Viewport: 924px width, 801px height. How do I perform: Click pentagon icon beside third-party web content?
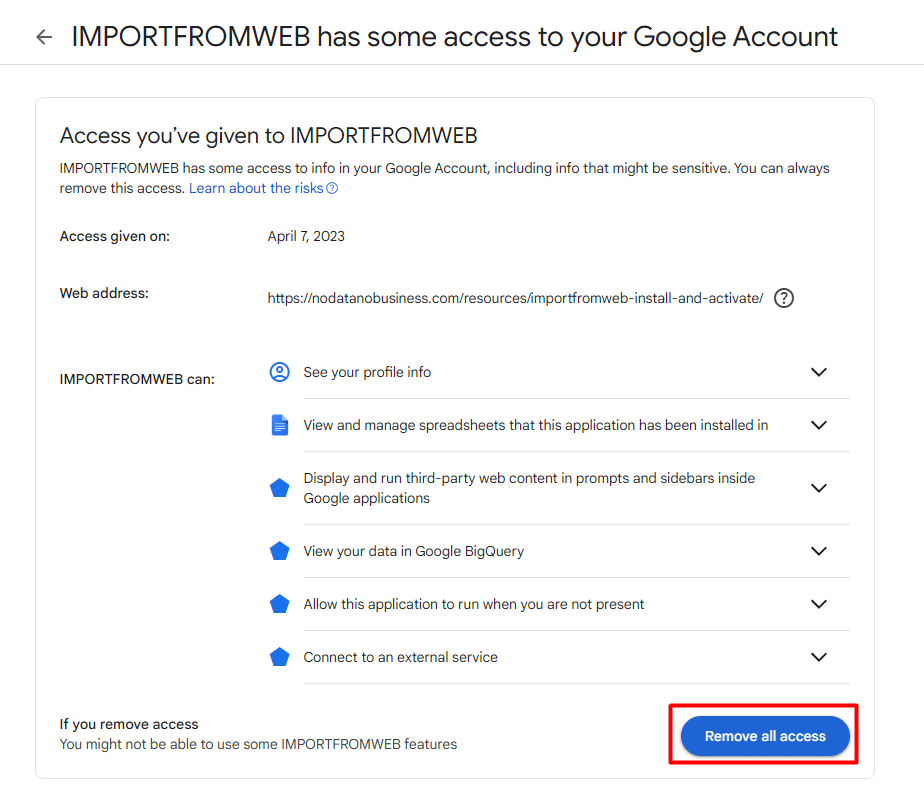point(280,488)
